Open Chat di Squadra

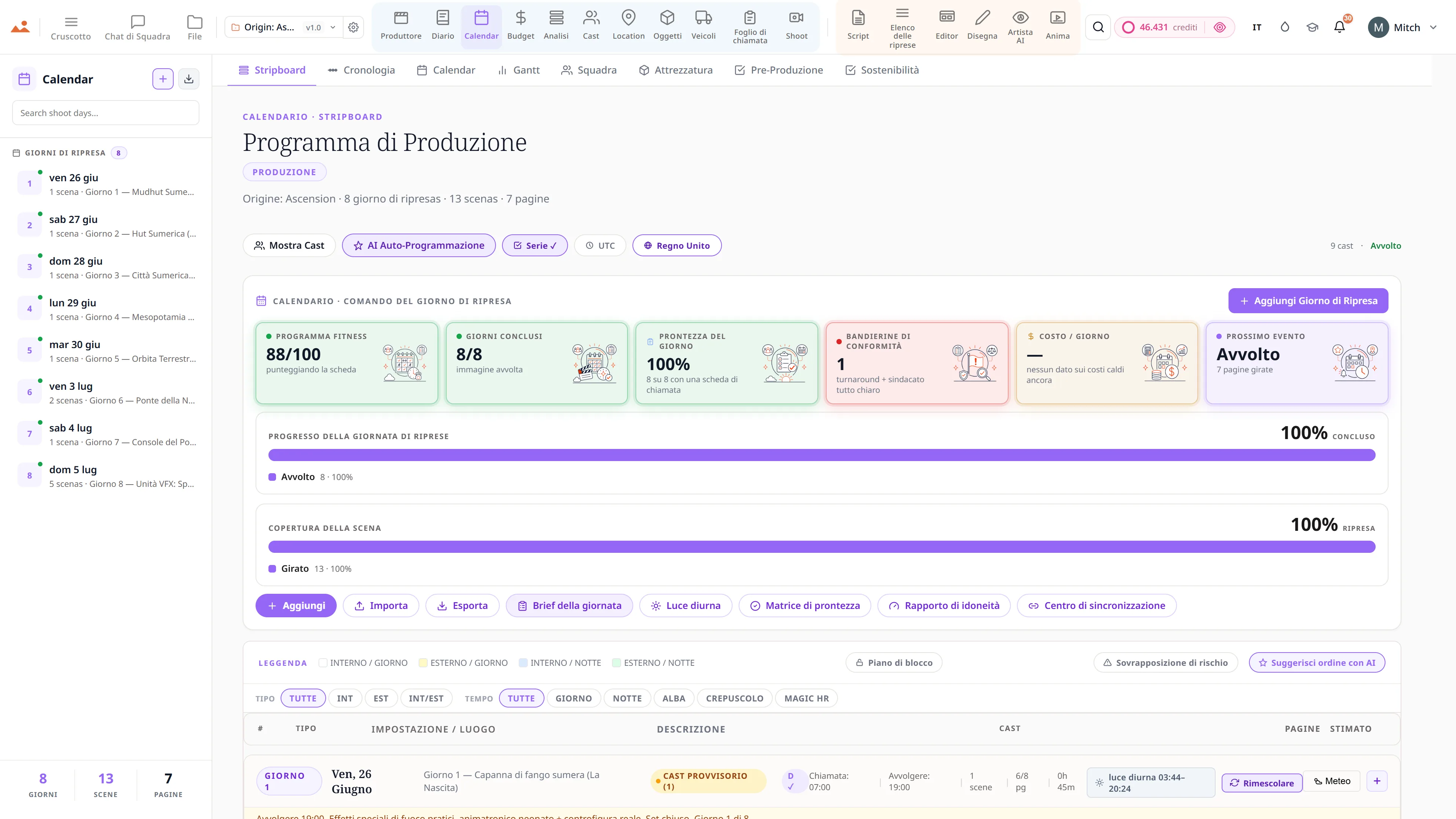coord(137,27)
